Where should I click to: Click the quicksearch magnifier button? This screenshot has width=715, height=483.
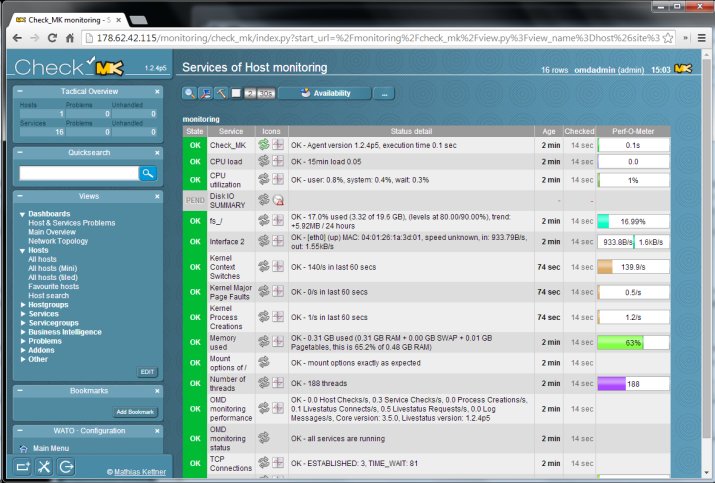[148, 173]
